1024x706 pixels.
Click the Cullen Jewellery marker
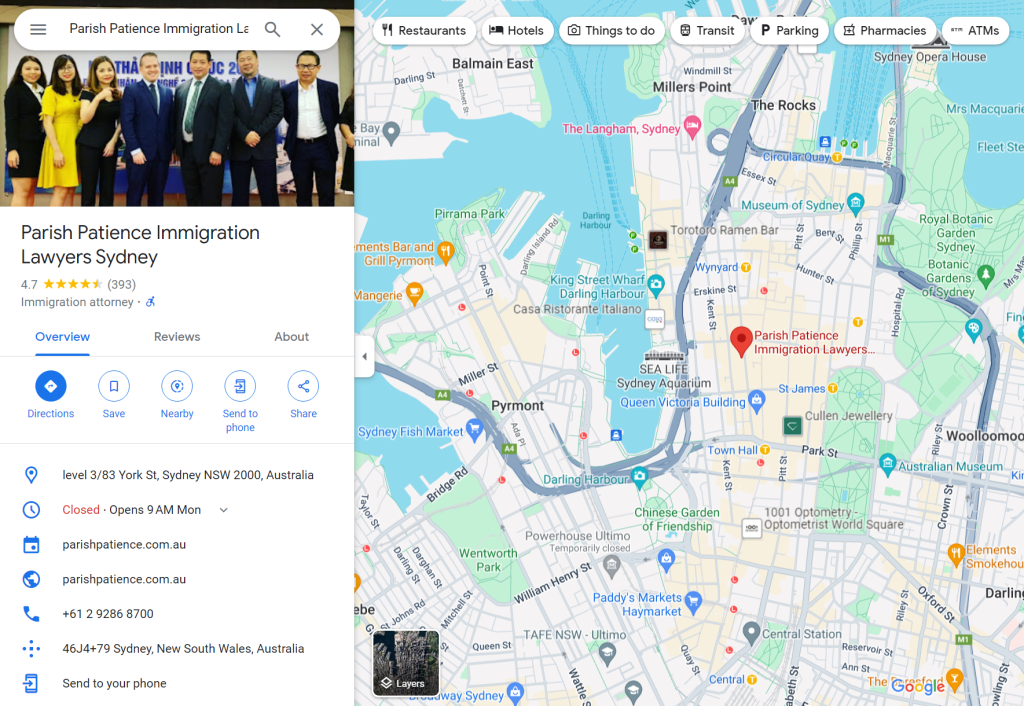[x=792, y=426]
